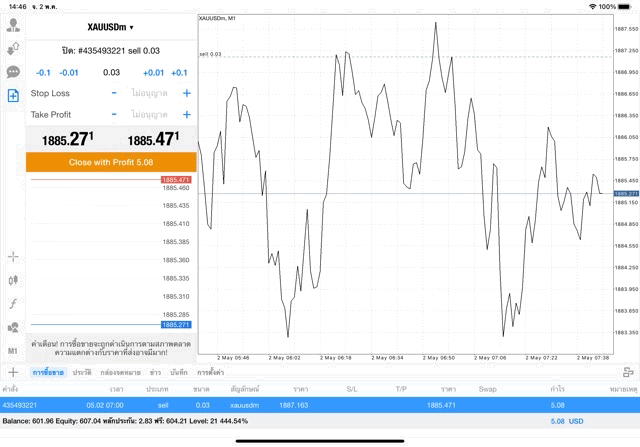Switch to the ข่าว news tab
Viewport: 640px width, 447px height.
point(155,372)
